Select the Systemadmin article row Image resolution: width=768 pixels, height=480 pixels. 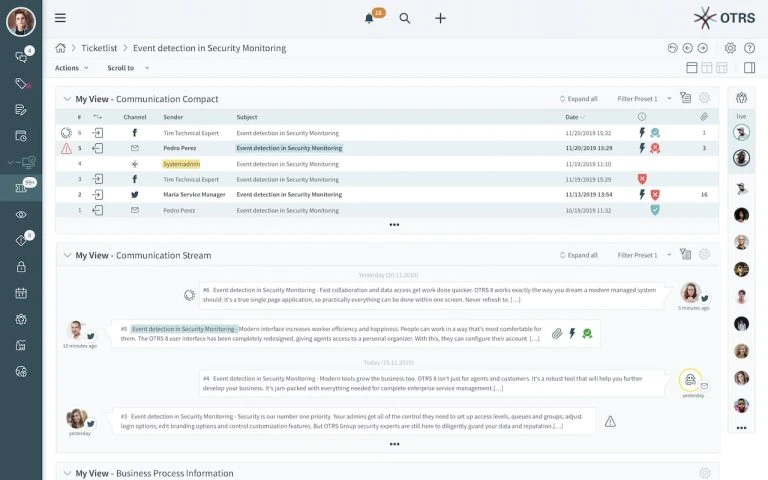[x=387, y=164]
